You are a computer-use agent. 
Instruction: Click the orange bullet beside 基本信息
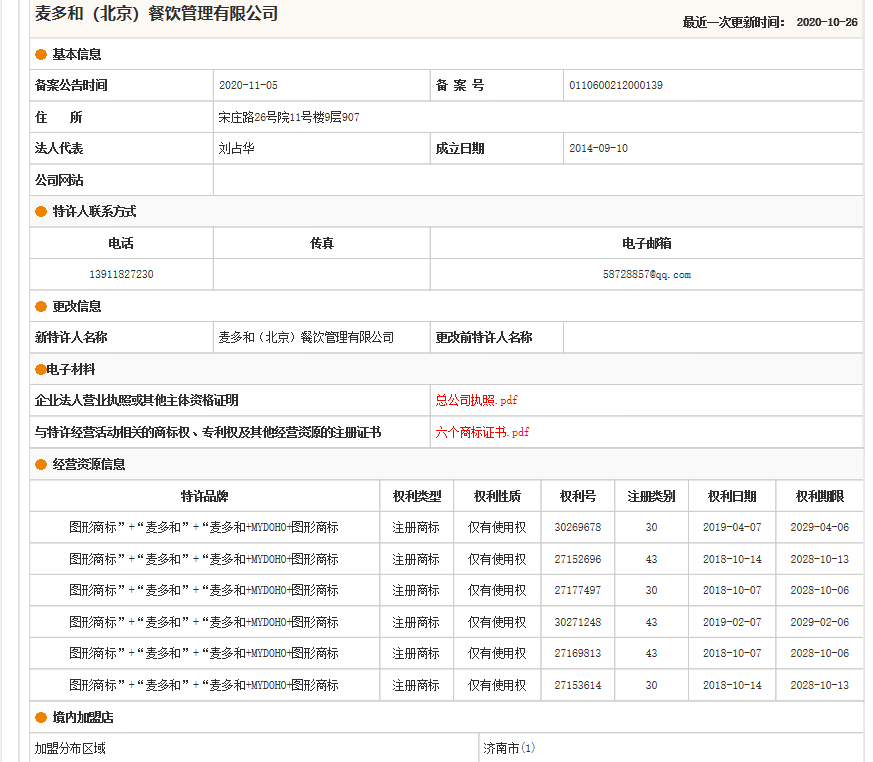tap(41, 54)
